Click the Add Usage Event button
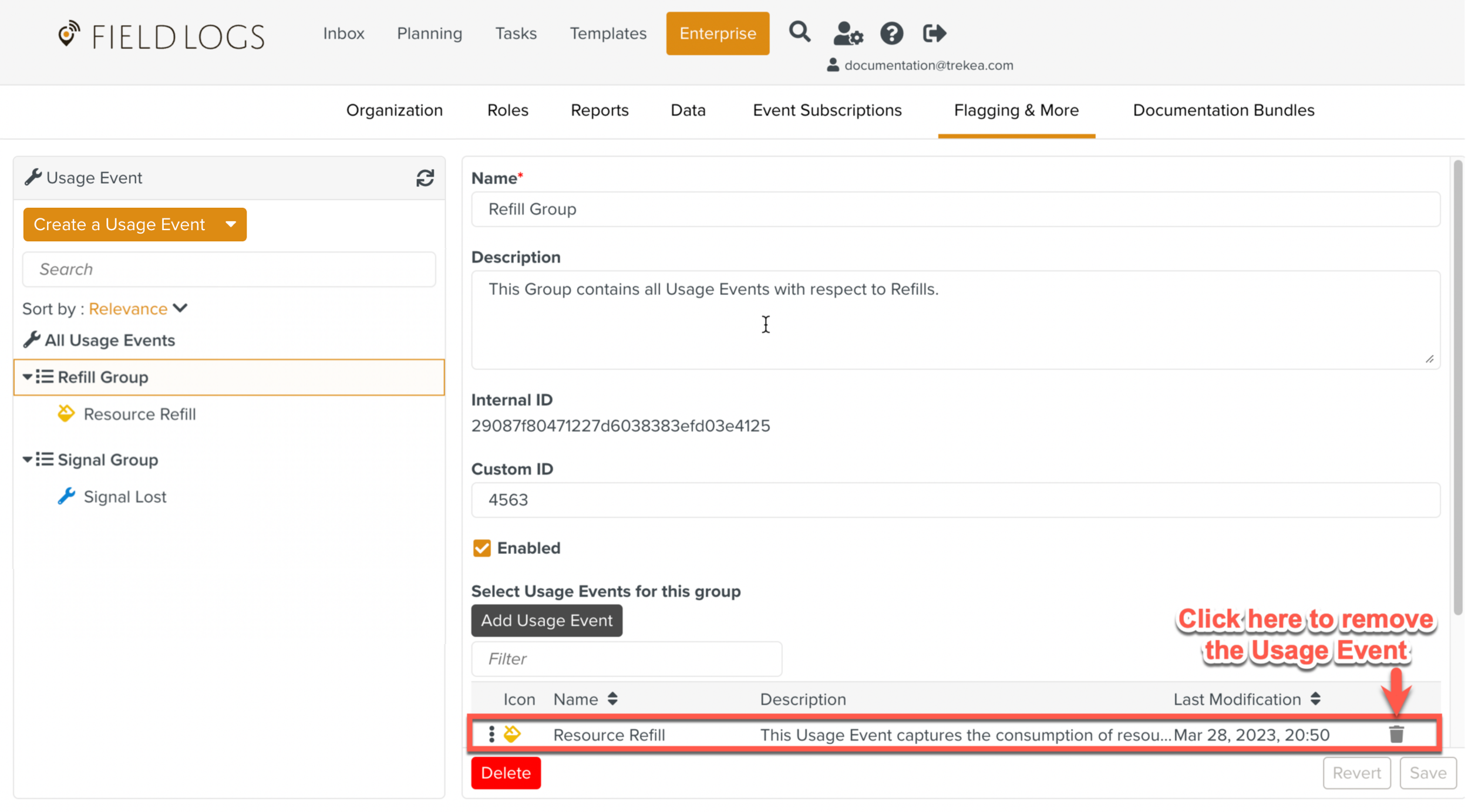 pos(546,621)
